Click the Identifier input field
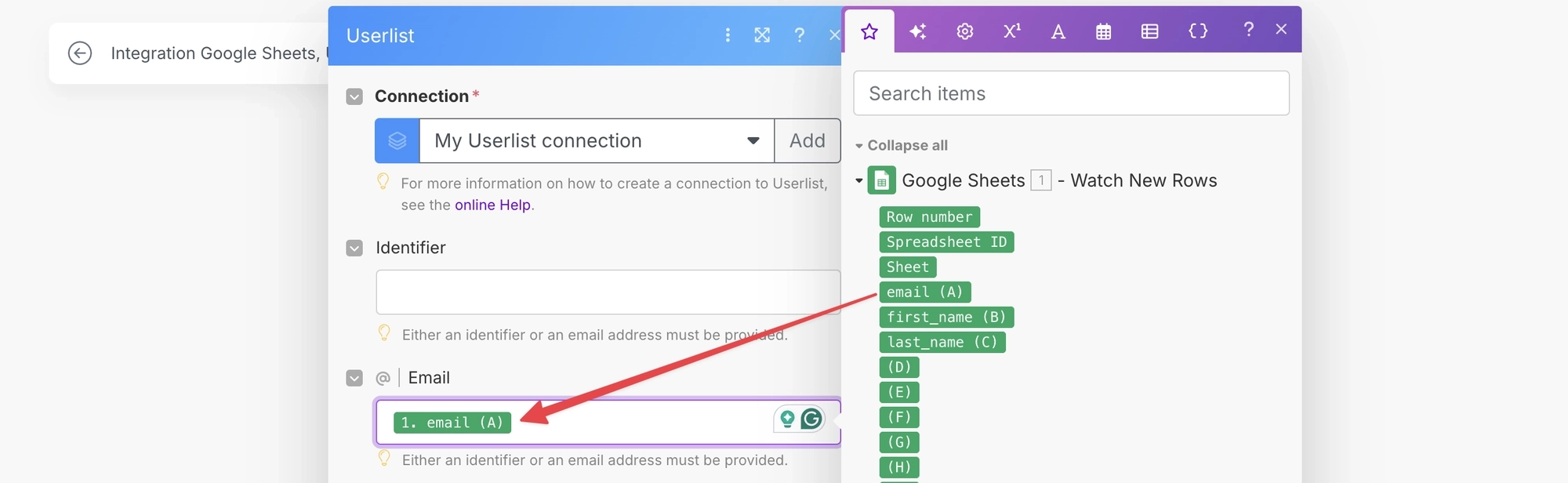 (x=608, y=292)
